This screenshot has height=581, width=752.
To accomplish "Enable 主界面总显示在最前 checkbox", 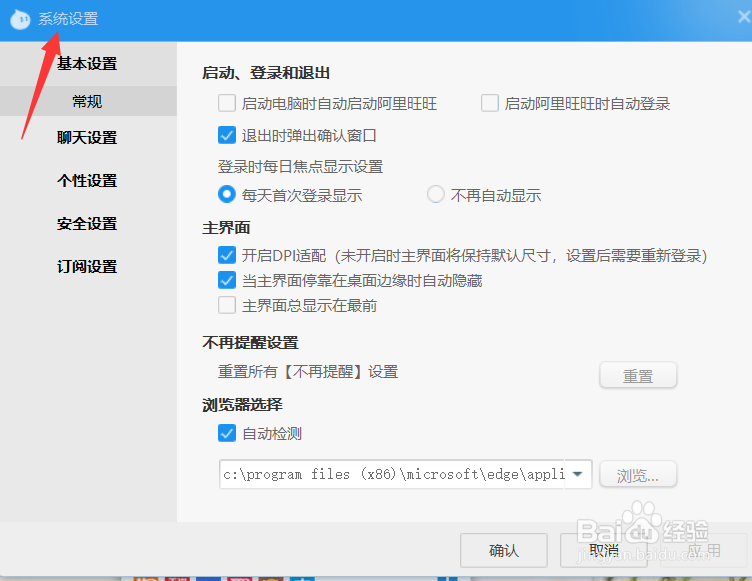I will pyautogui.click(x=227, y=305).
